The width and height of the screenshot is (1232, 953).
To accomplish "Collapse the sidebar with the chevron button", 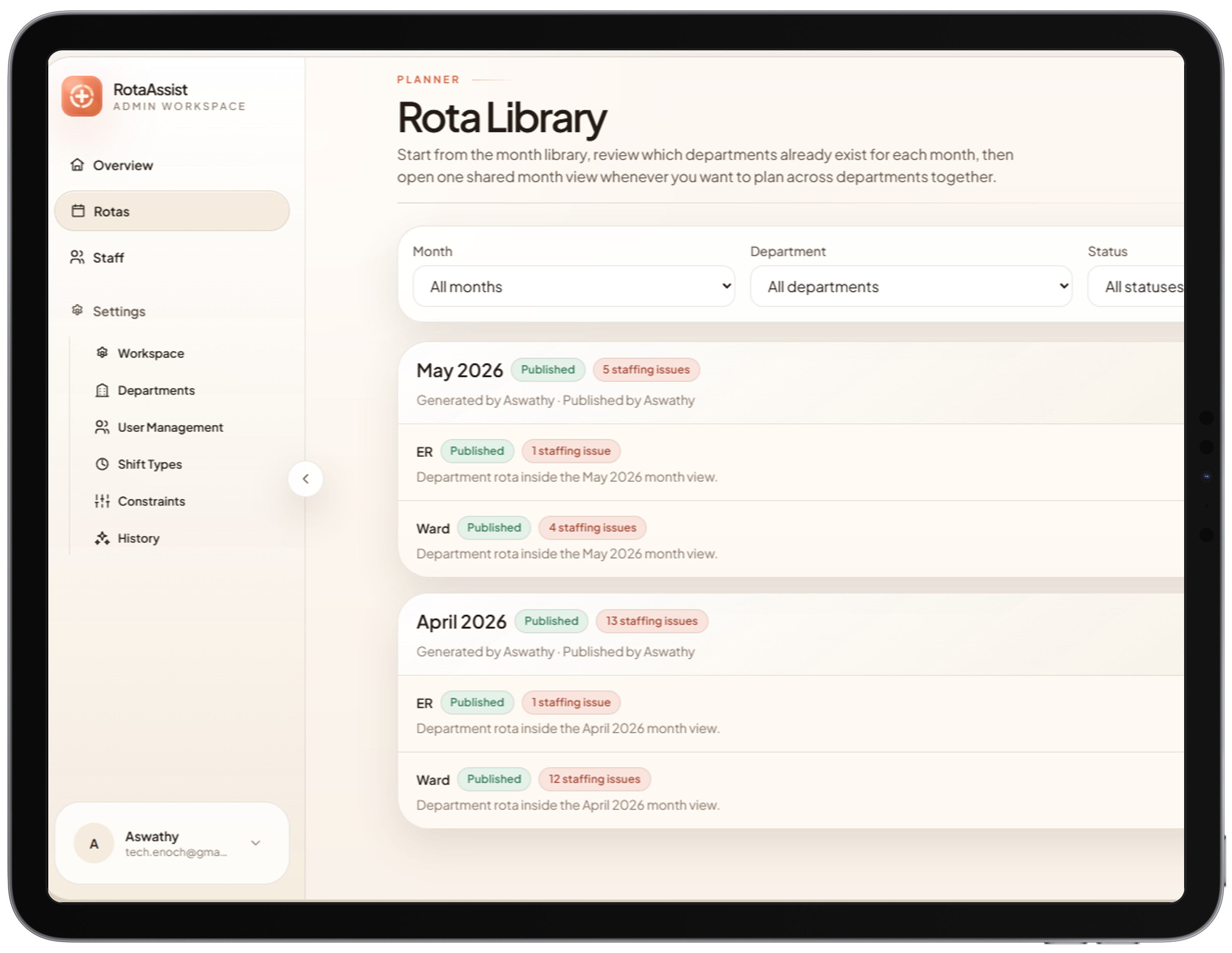I will tap(306, 479).
